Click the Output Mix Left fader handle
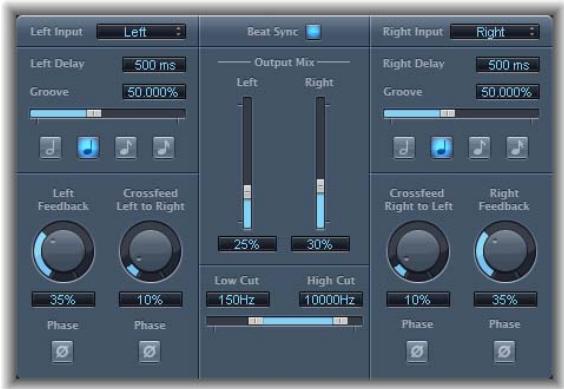Viewport: 564px width, 389px height. coord(247,191)
